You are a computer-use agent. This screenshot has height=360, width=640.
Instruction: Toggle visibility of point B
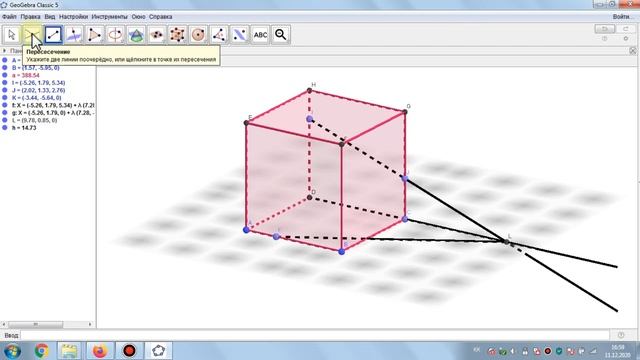(x=5, y=68)
